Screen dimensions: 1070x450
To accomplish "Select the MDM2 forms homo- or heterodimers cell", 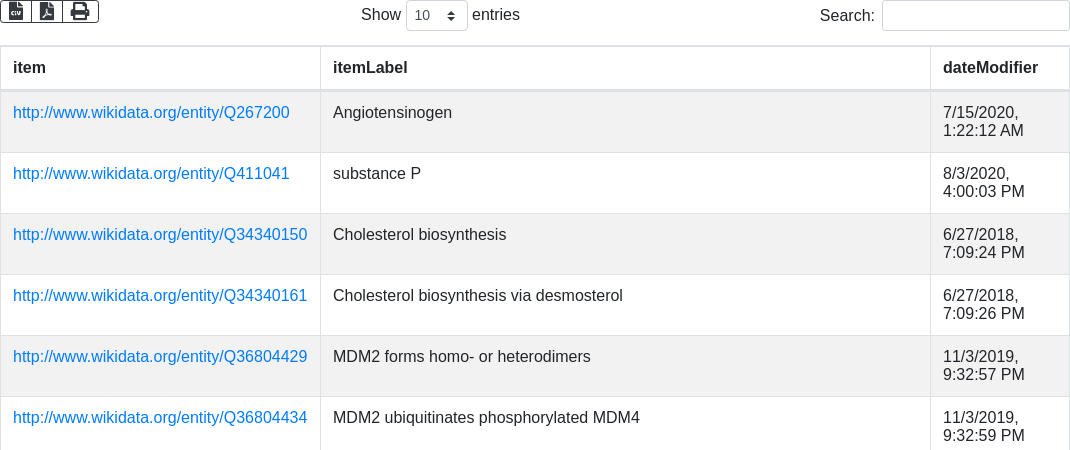I will [x=625, y=365].
